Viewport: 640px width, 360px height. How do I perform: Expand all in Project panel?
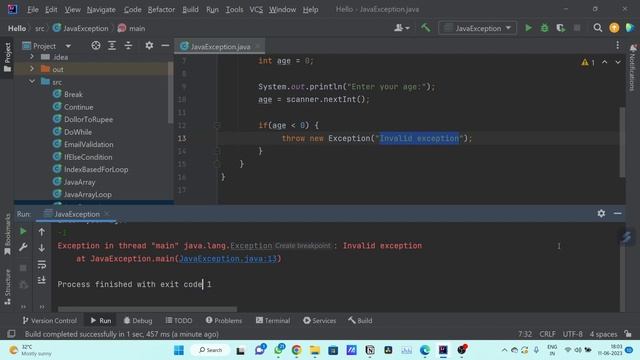tap(112, 46)
